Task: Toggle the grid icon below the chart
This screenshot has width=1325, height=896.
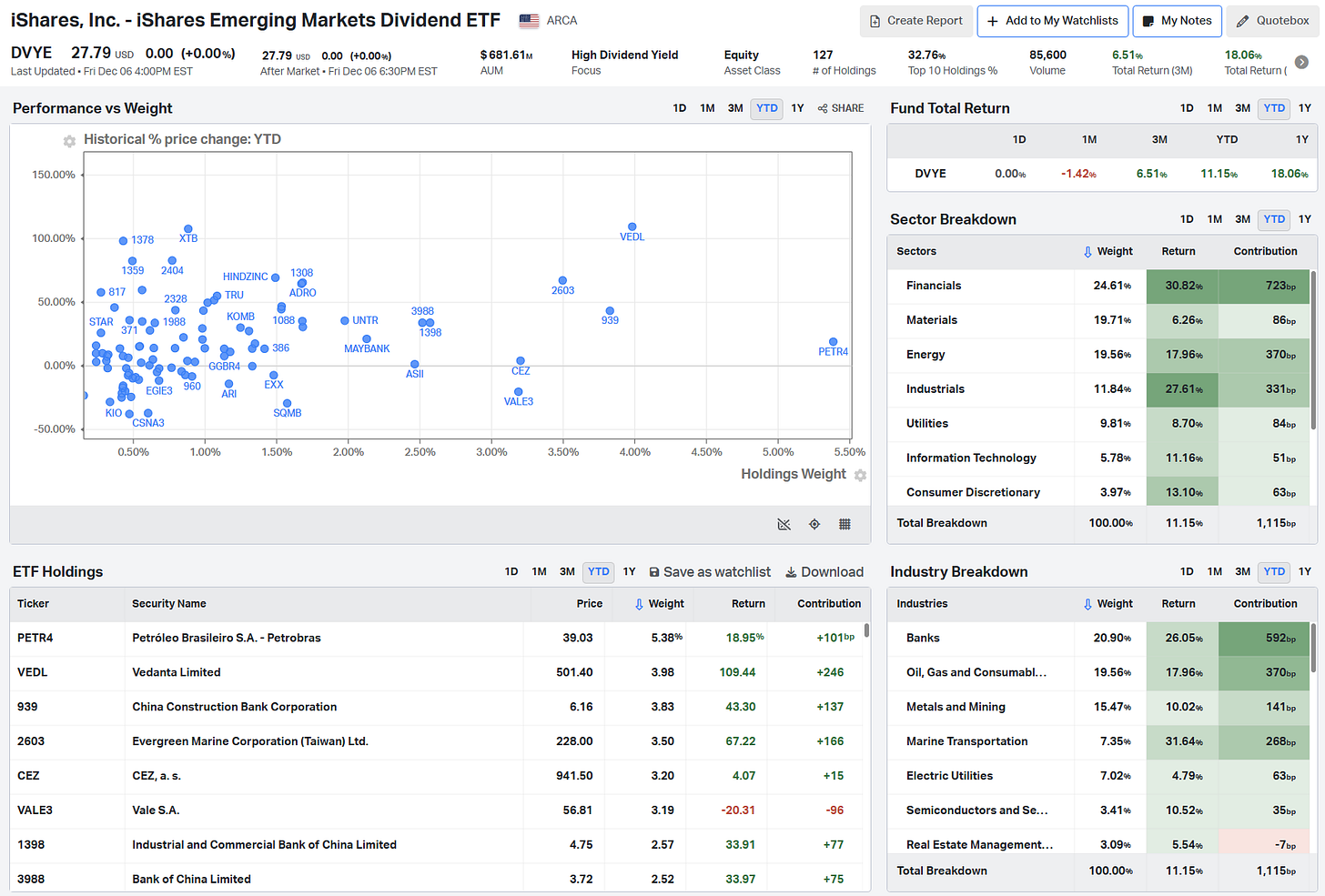Action: tap(845, 524)
